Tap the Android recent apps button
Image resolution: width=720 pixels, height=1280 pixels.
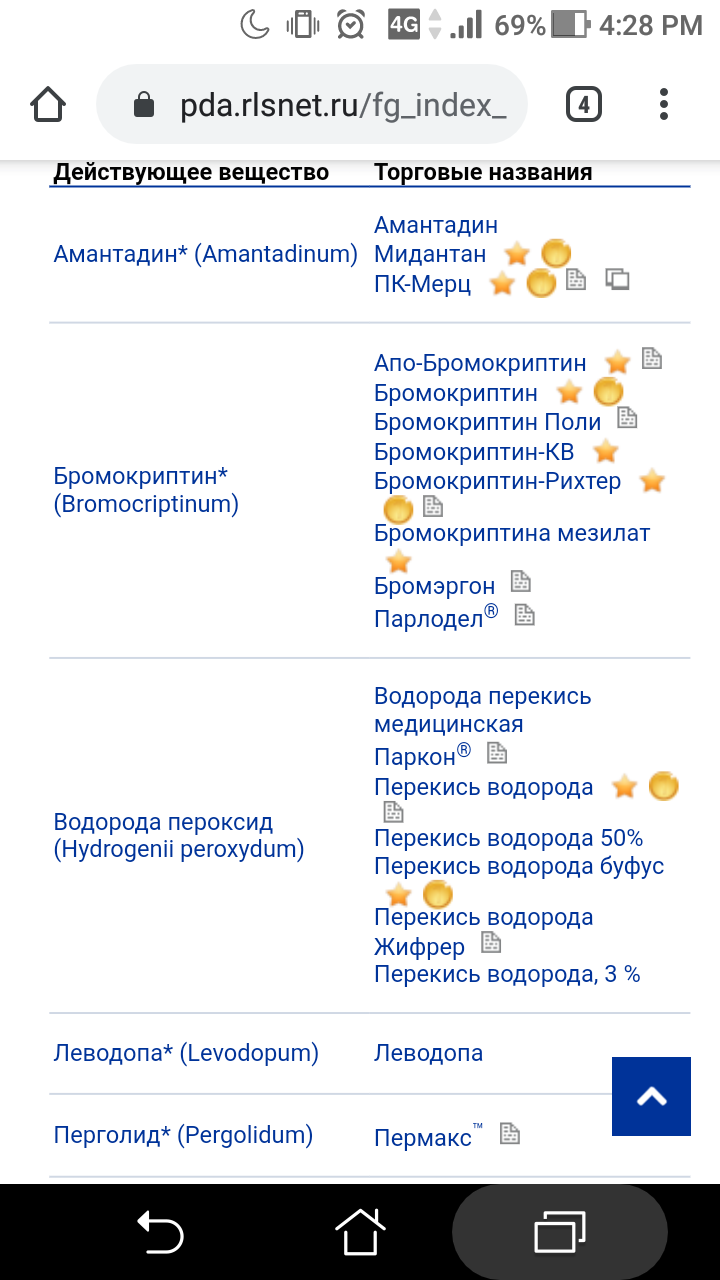pos(559,1231)
